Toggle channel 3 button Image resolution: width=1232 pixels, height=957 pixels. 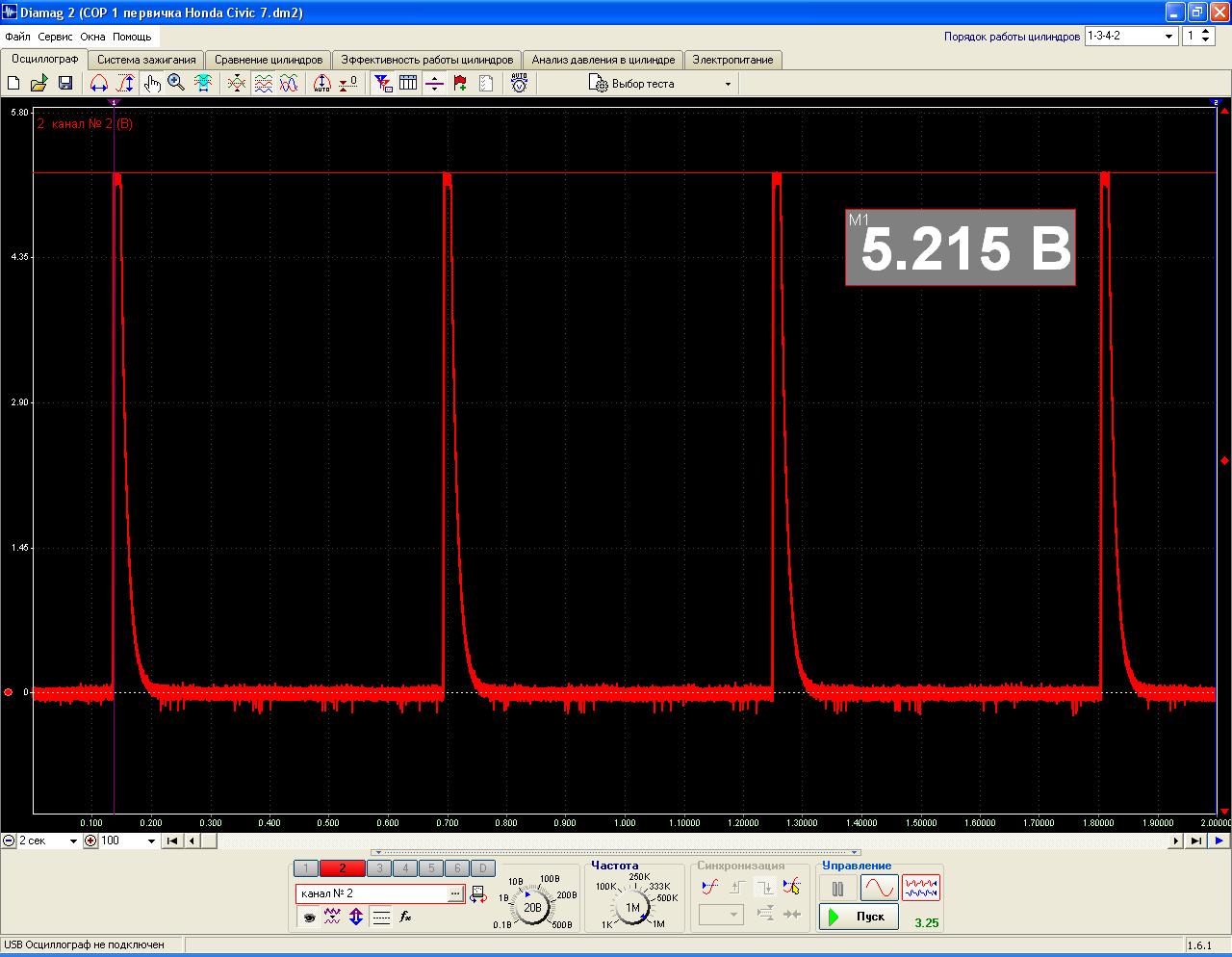click(379, 868)
